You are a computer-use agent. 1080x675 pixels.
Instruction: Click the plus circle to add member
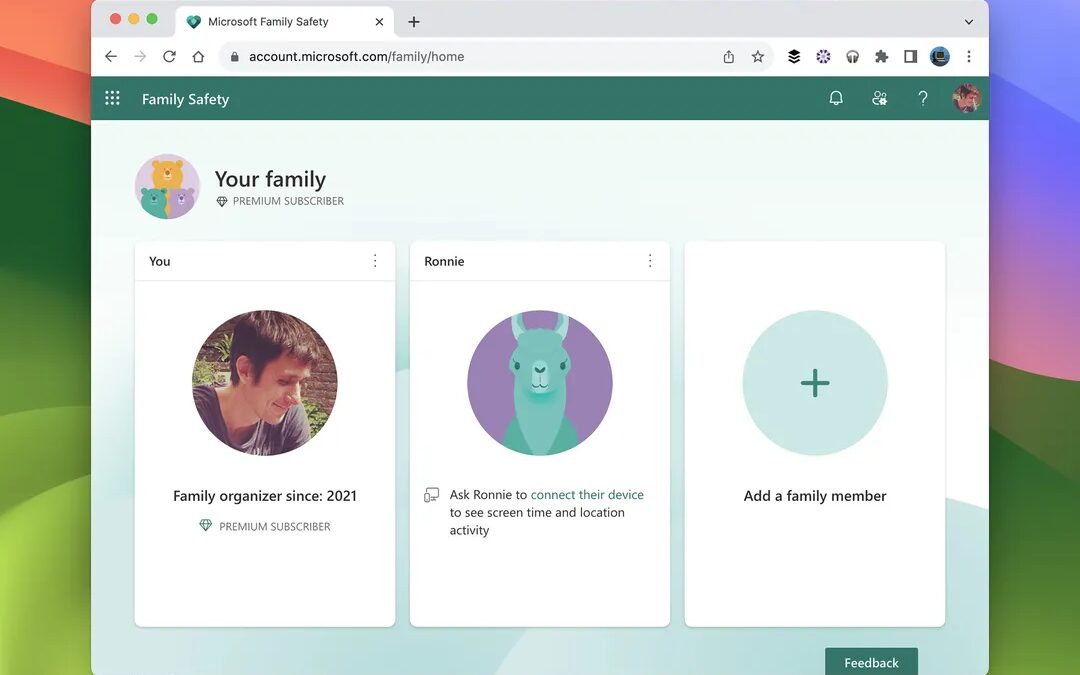click(x=814, y=383)
